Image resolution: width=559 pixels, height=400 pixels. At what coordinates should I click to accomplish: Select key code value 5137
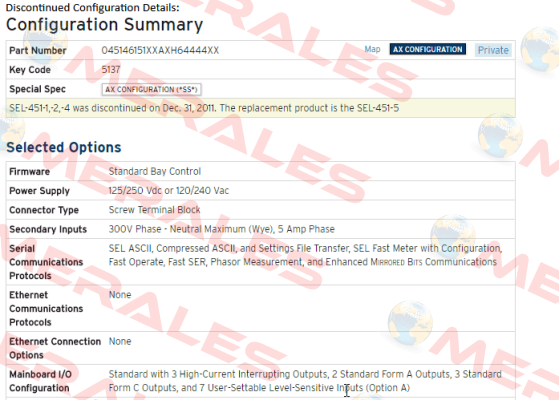click(x=111, y=70)
